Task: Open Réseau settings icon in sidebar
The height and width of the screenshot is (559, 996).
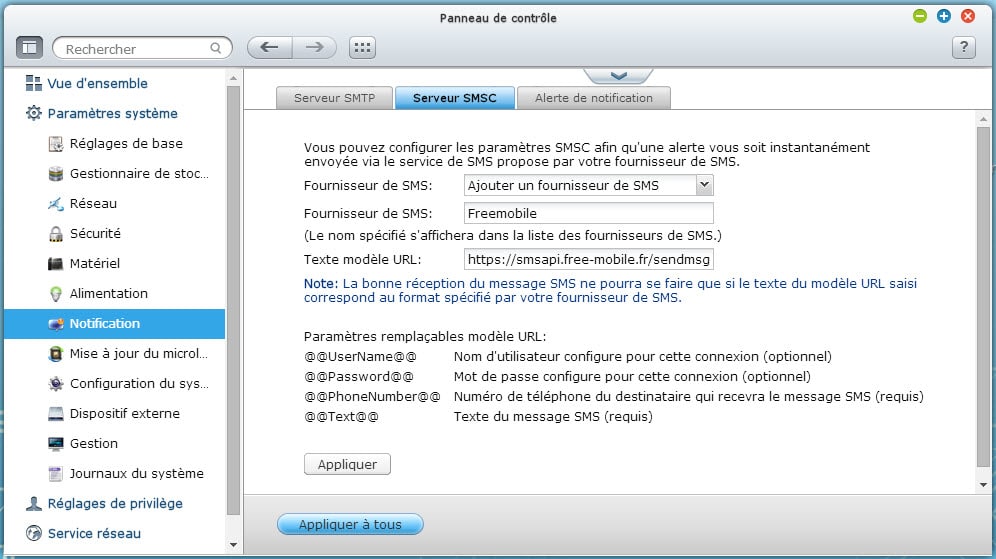Action: pos(57,204)
